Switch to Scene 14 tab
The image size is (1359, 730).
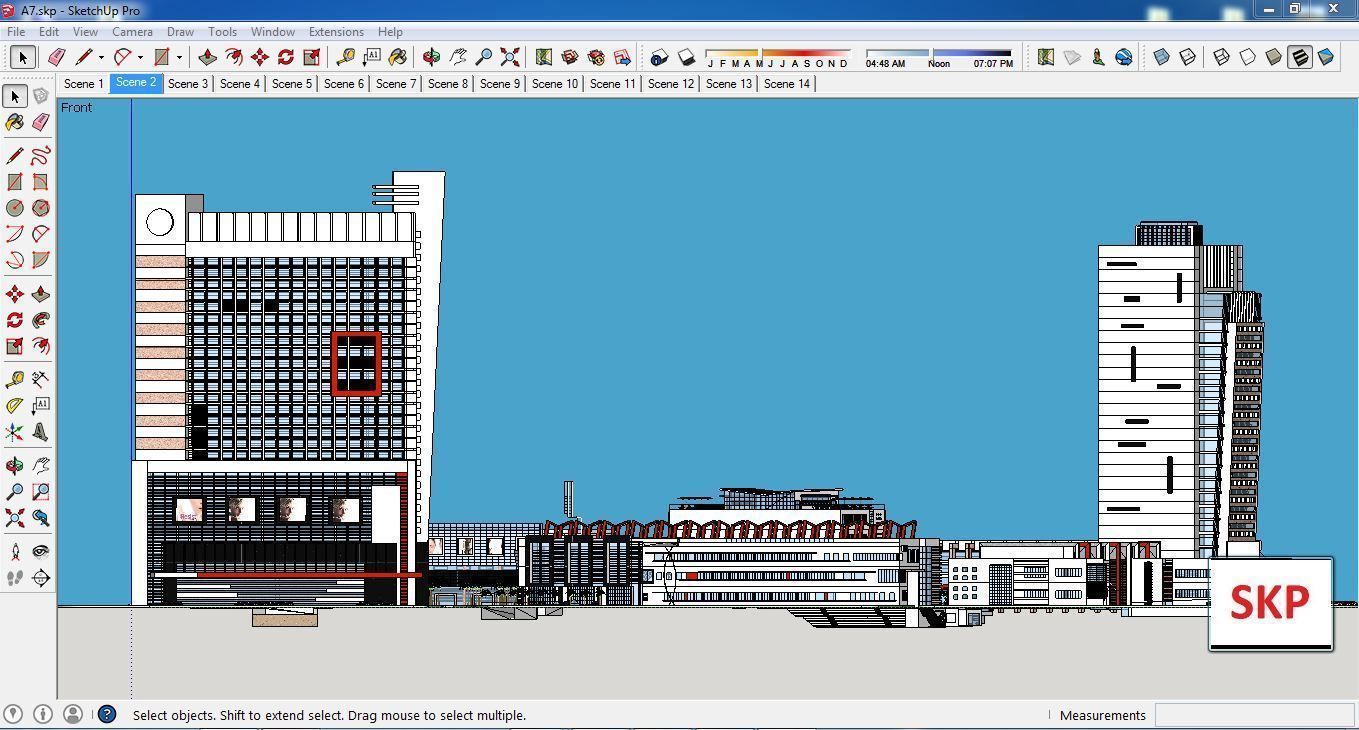point(787,84)
